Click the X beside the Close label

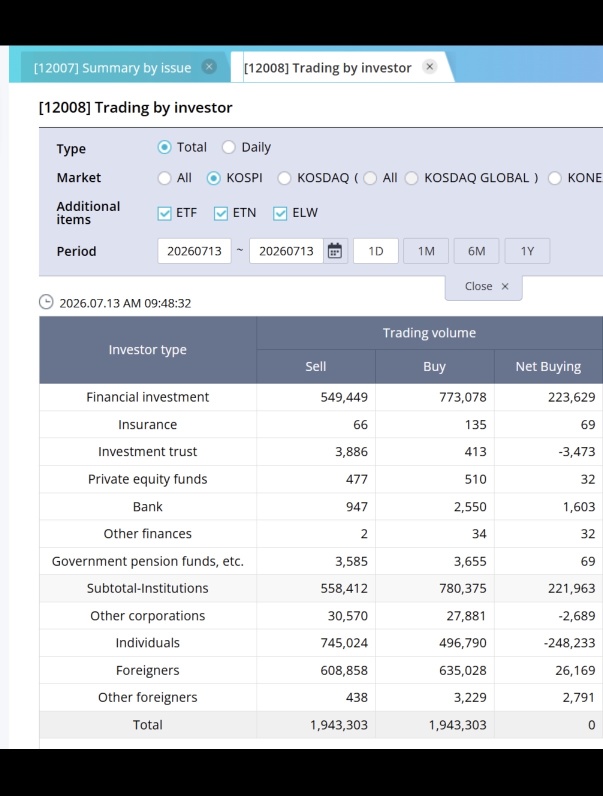(x=505, y=286)
